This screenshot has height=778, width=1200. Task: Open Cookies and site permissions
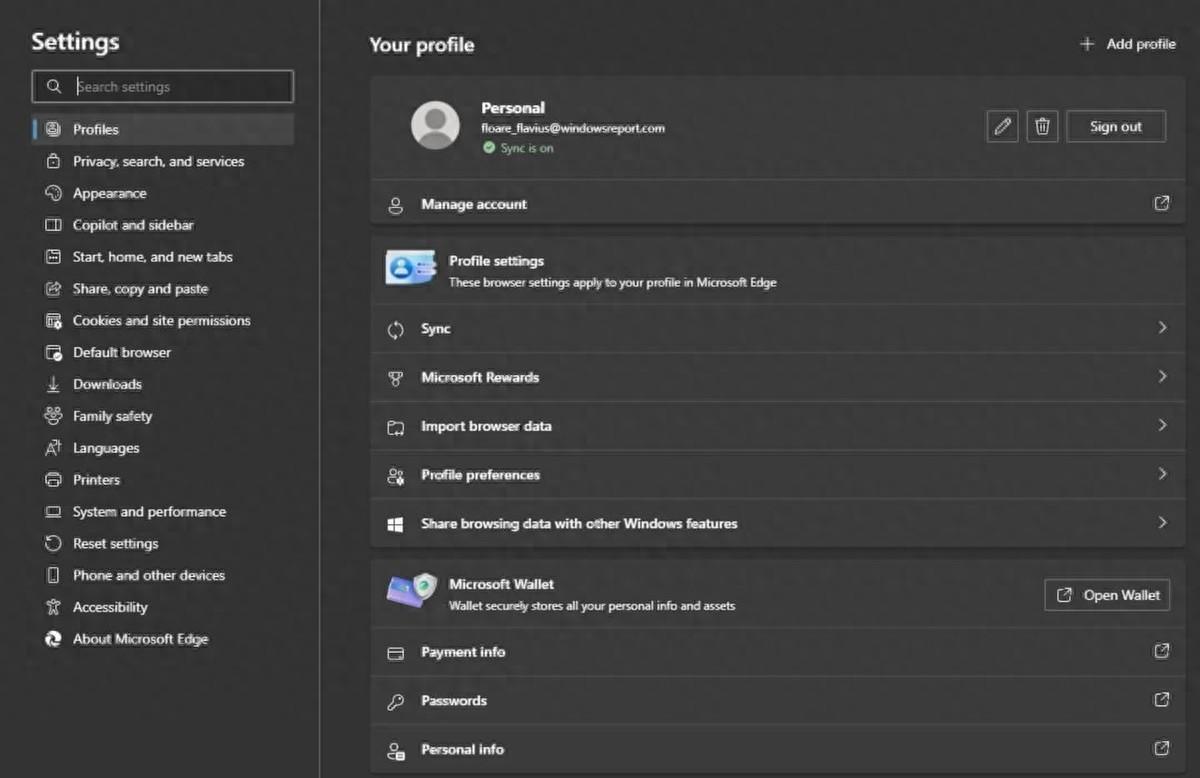(x=163, y=321)
